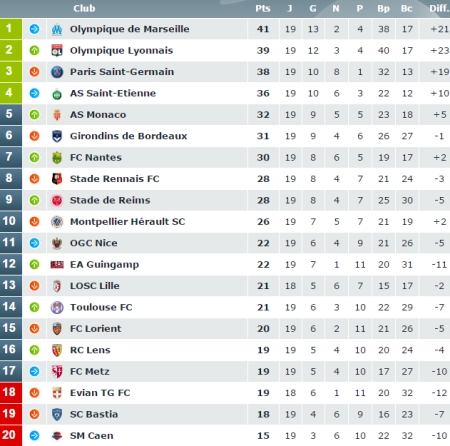The image size is (450, 446).
Task: Click the AS Saint-Etienne green logo
Action: [57, 94]
